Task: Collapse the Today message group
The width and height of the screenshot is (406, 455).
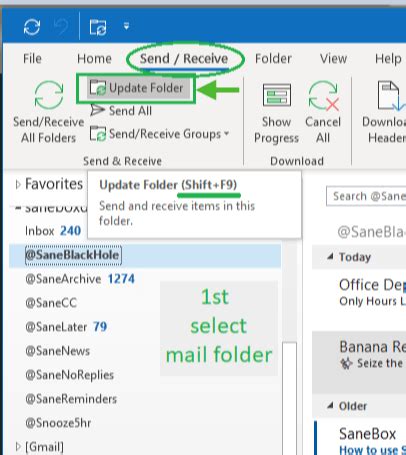Action: point(330,256)
